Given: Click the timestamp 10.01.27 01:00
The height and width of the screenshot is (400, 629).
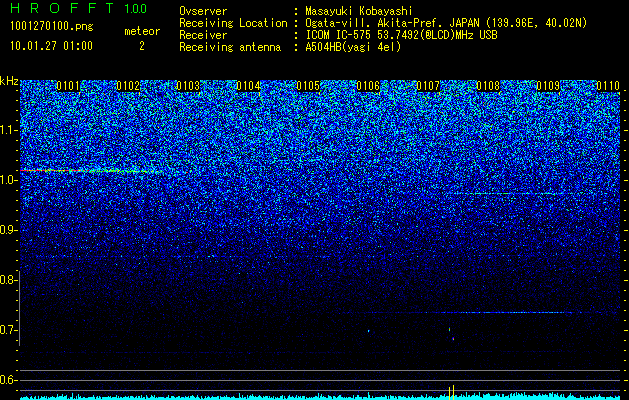Looking at the screenshot, I should pos(51,46).
